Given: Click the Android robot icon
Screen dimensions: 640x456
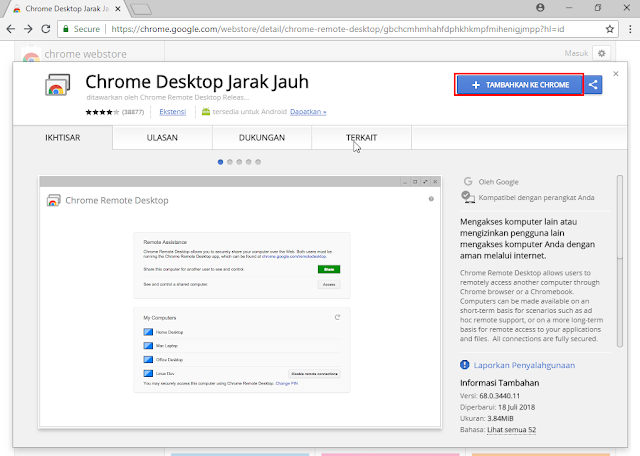Looking at the screenshot, I should click(x=206, y=111).
